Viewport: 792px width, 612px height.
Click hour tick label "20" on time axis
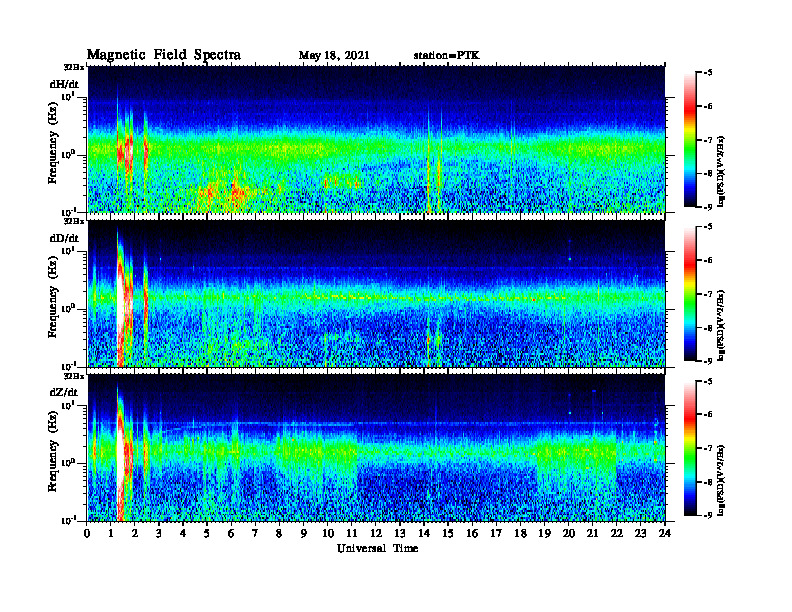point(568,534)
